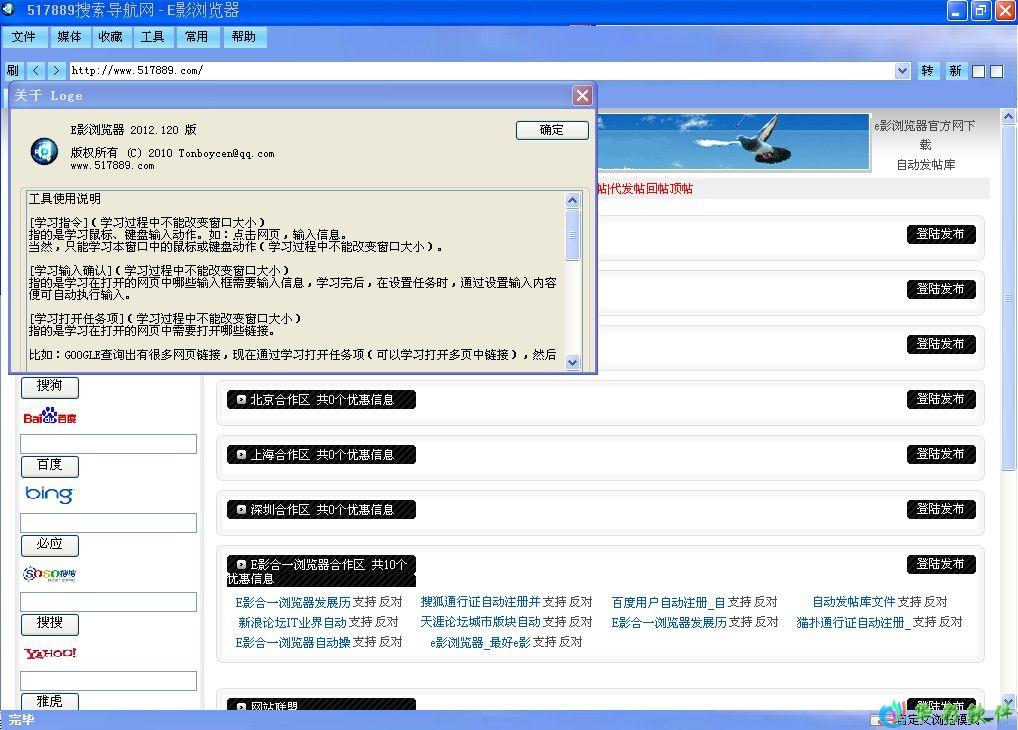Image resolution: width=1018 pixels, height=730 pixels.
Task: Open link 天涯论坛城市版块自动
Action: (x=480, y=622)
